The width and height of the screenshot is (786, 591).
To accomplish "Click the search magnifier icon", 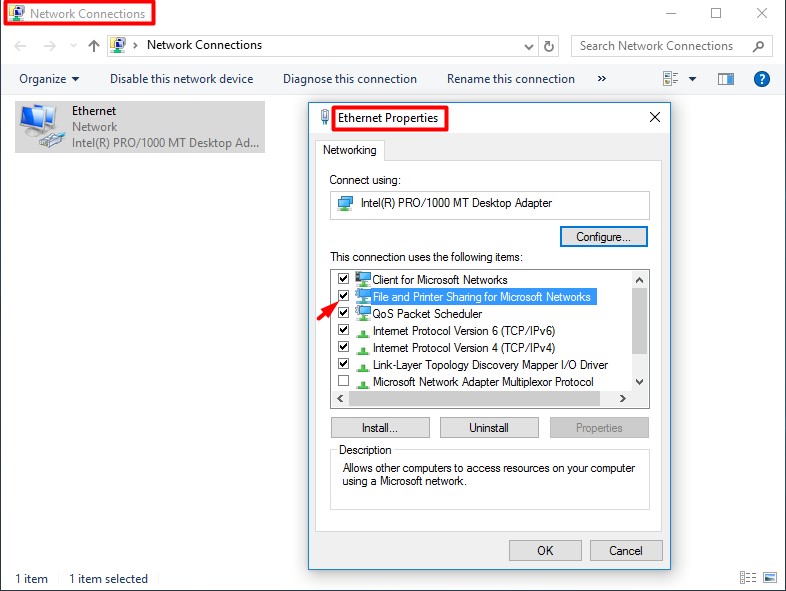I will pos(758,46).
